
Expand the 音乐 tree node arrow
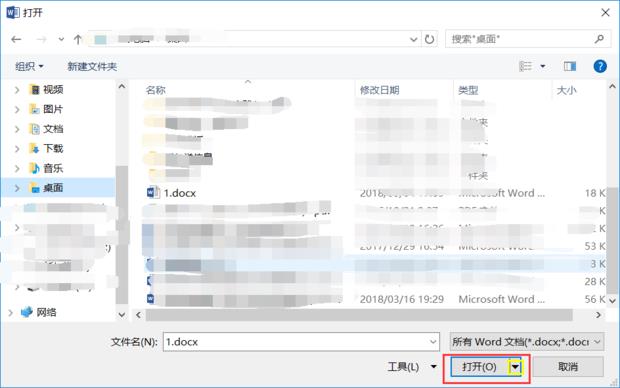(17, 169)
